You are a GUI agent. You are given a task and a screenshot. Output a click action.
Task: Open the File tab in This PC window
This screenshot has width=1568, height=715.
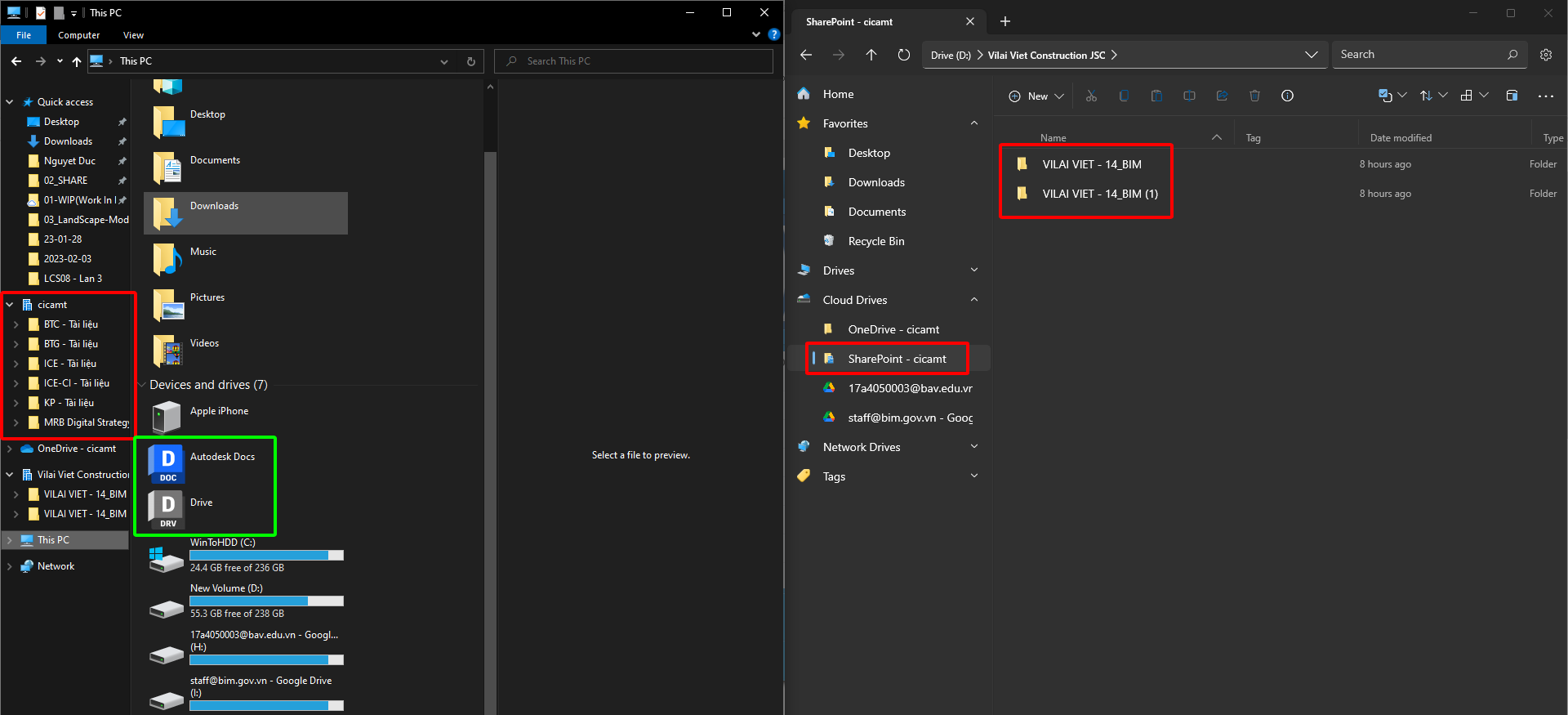(x=24, y=35)
